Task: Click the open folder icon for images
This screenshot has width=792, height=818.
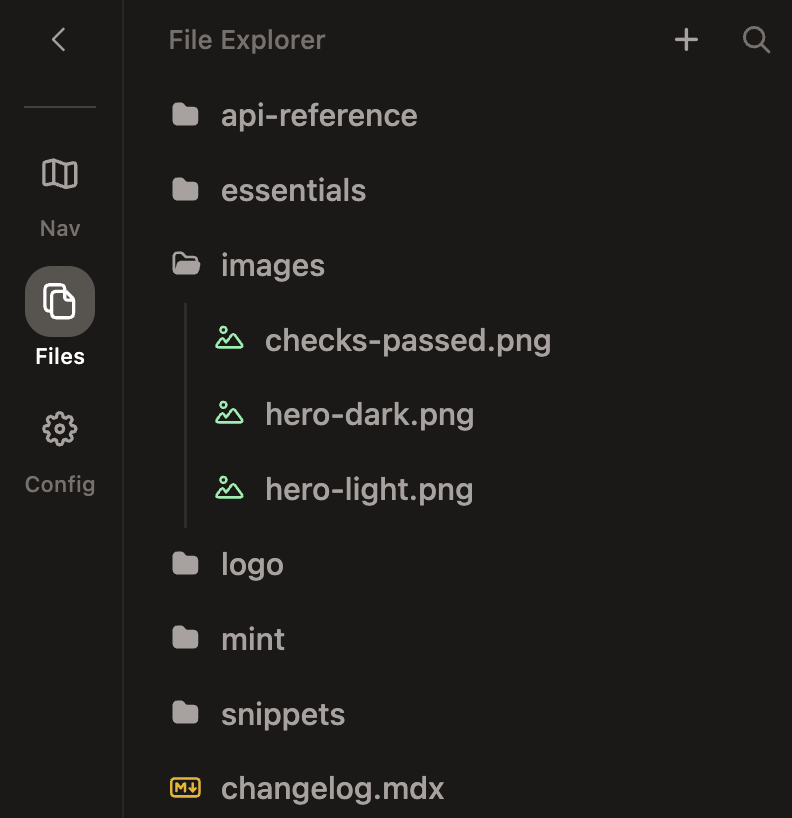Action: point(185,264)
